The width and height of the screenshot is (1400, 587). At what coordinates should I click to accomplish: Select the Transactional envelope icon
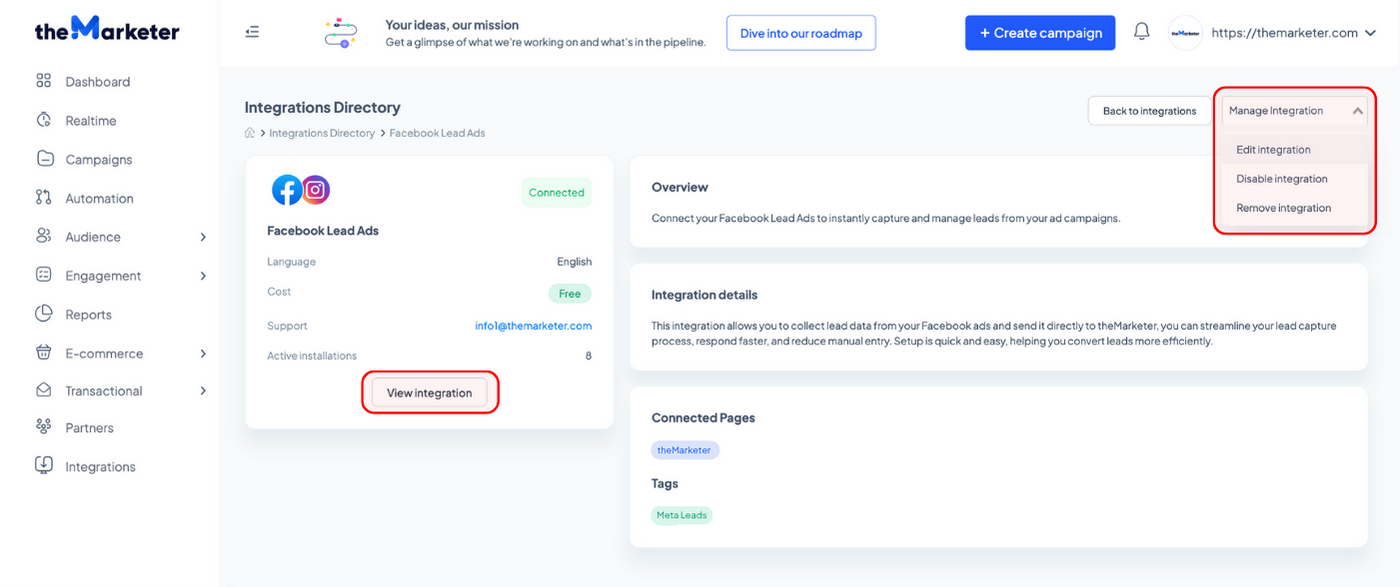43,390
